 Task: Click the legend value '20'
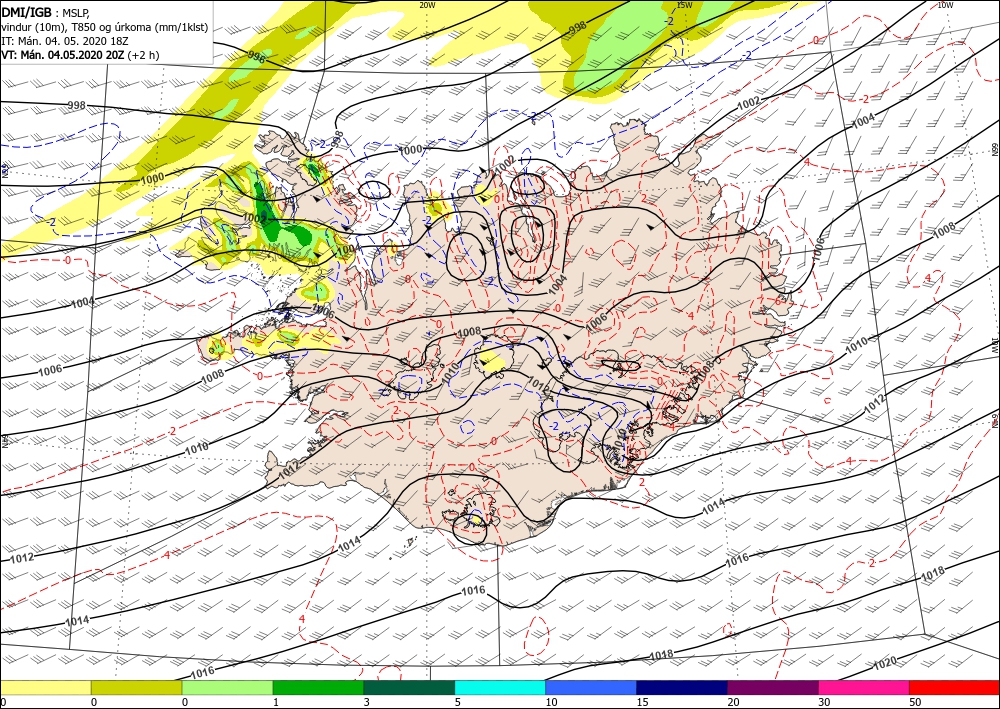[733, 702]
